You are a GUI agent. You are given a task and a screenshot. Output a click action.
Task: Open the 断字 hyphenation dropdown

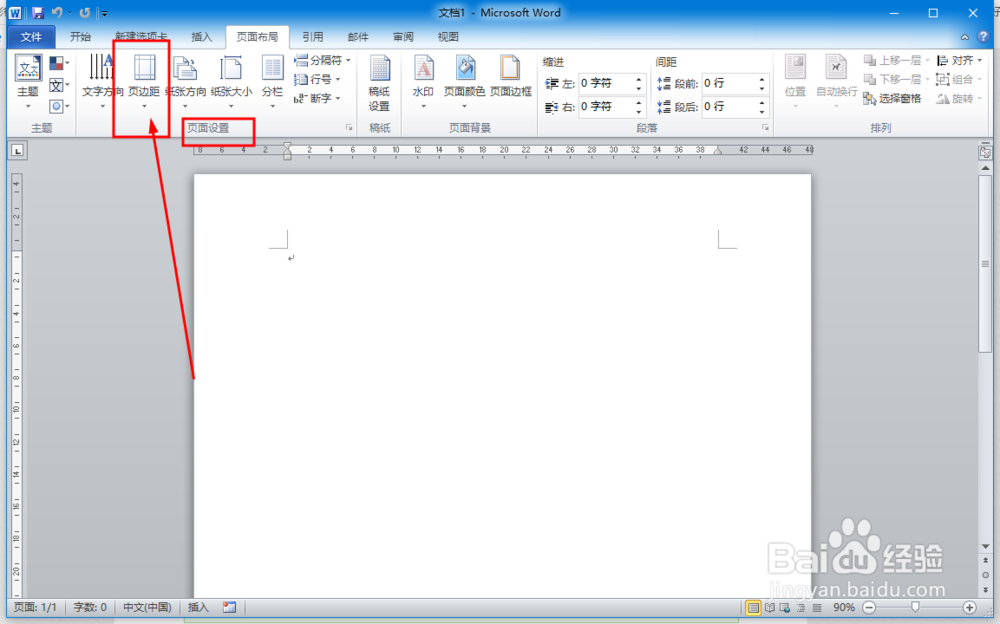(x=317, y=98)
